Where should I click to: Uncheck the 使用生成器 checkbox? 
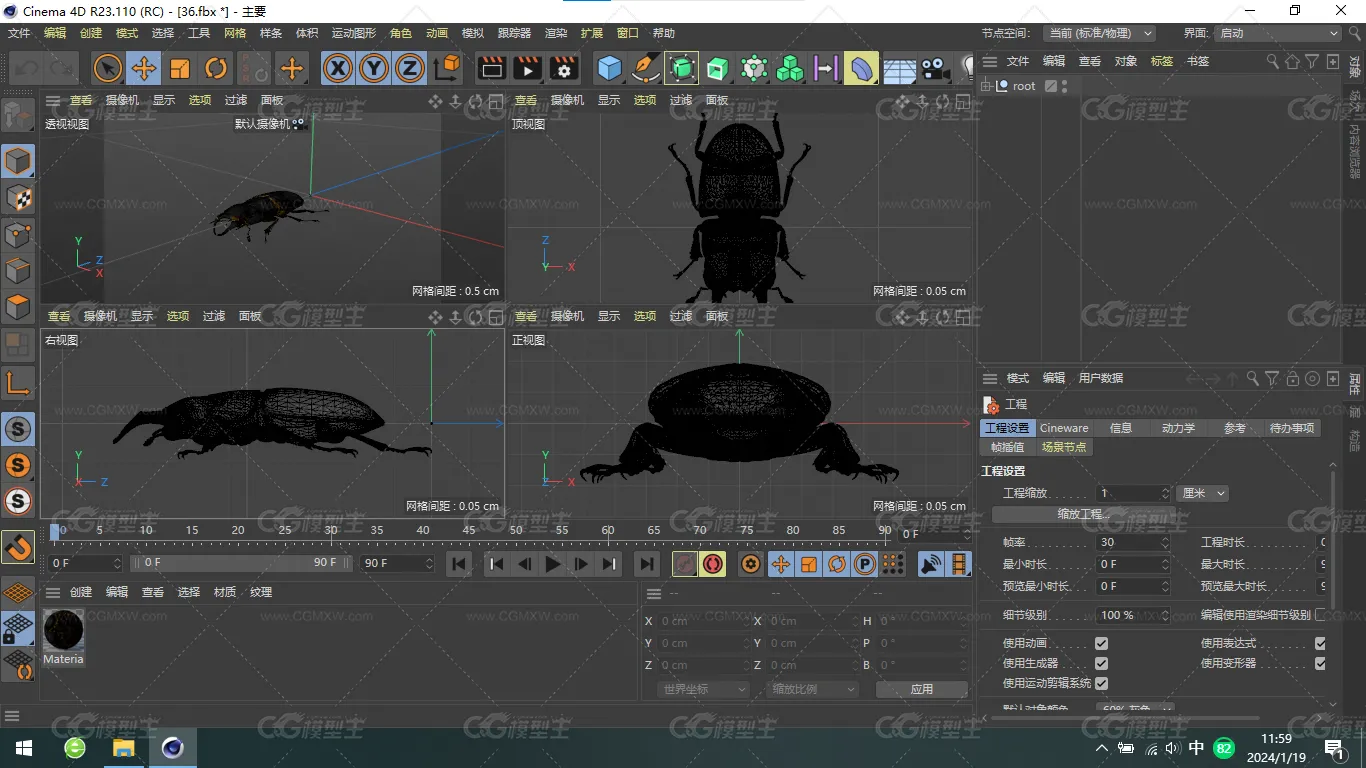pyautogui.click(x=1101, y=663)
